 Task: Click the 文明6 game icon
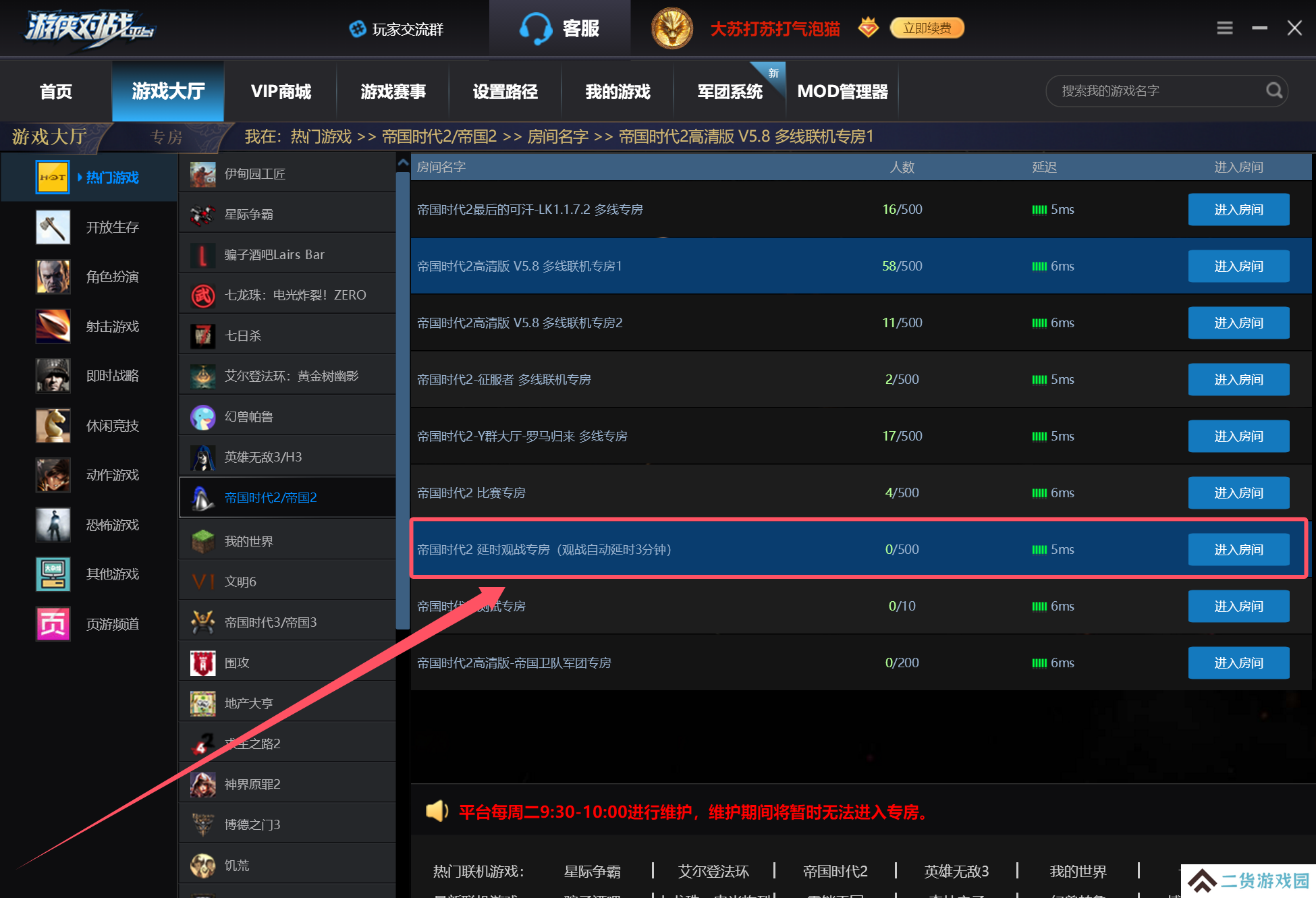pos(202,582)
